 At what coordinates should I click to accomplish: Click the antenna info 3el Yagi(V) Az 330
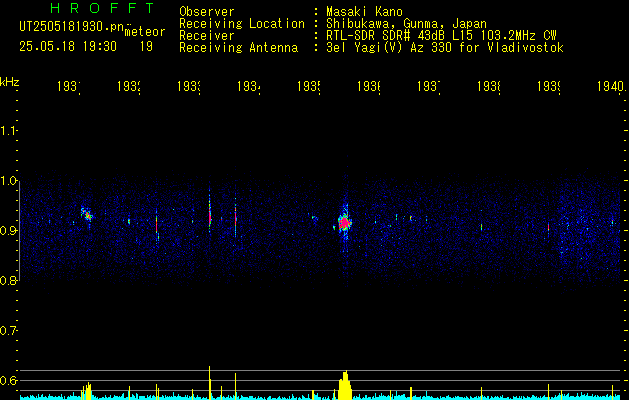pyautogui.click(x=391, y=48)
